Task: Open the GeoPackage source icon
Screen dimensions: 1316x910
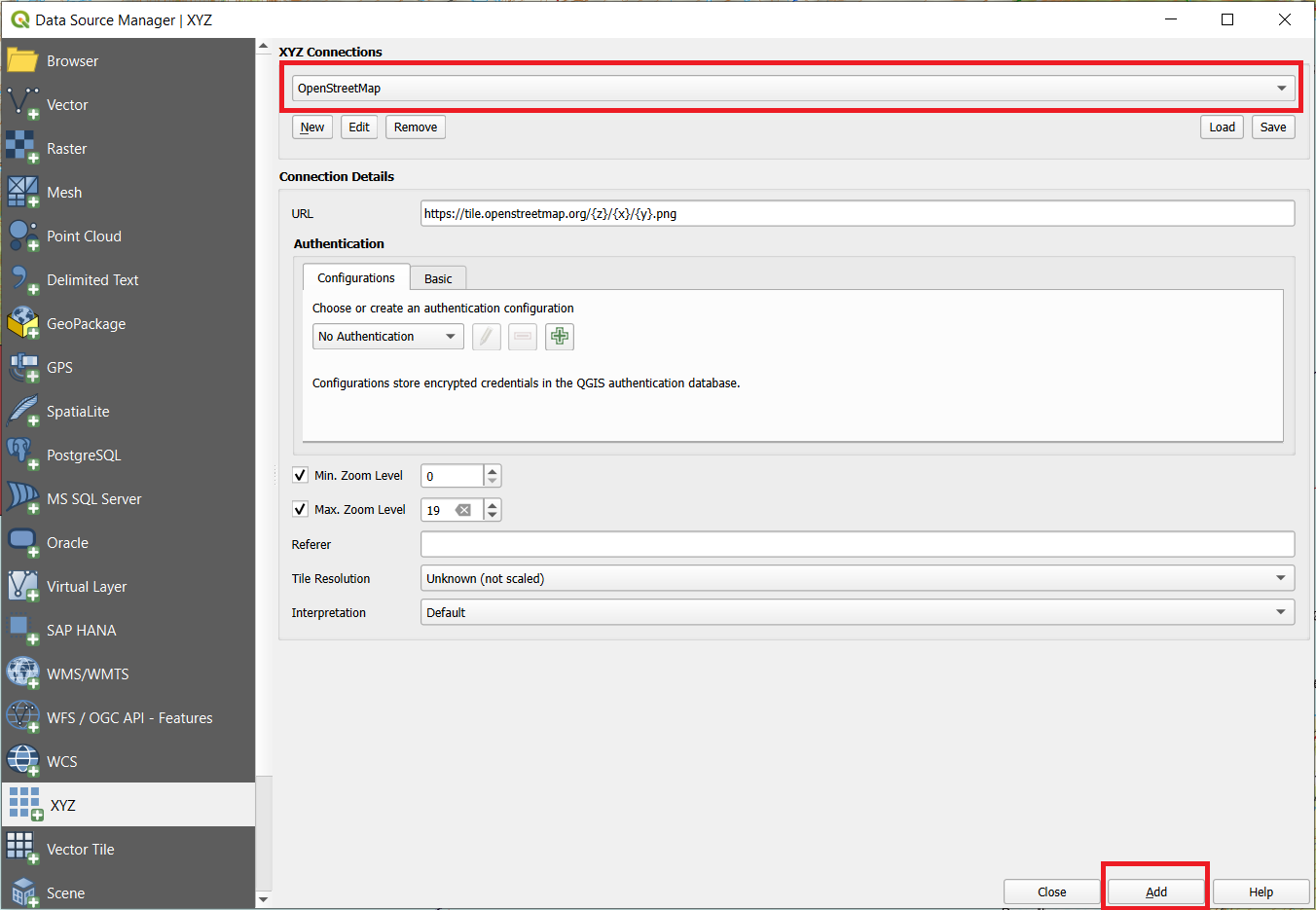Action: pyautogui.click(x=22, y=323)
